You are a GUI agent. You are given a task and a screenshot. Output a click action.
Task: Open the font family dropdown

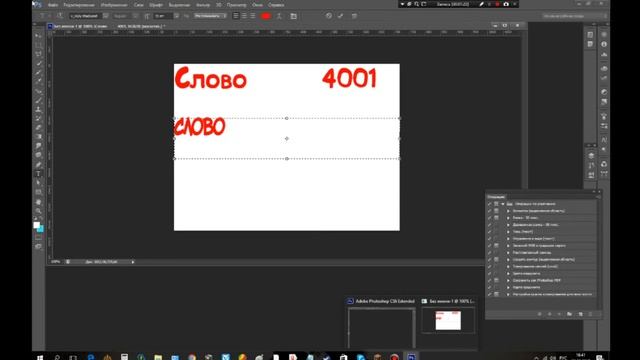point(106,16)
